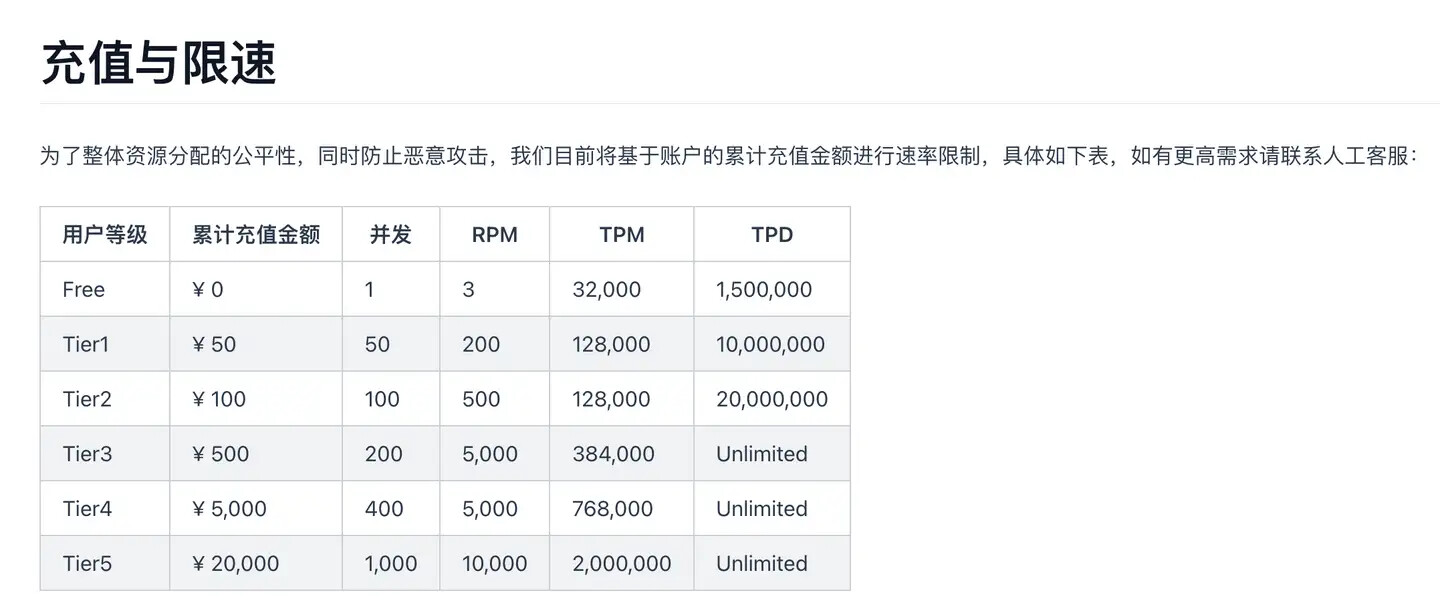Image resolution: width=1440 pixels, height=615 pixels.
Task: Click the Tier4 row label
Action: (x=87, y=509)
